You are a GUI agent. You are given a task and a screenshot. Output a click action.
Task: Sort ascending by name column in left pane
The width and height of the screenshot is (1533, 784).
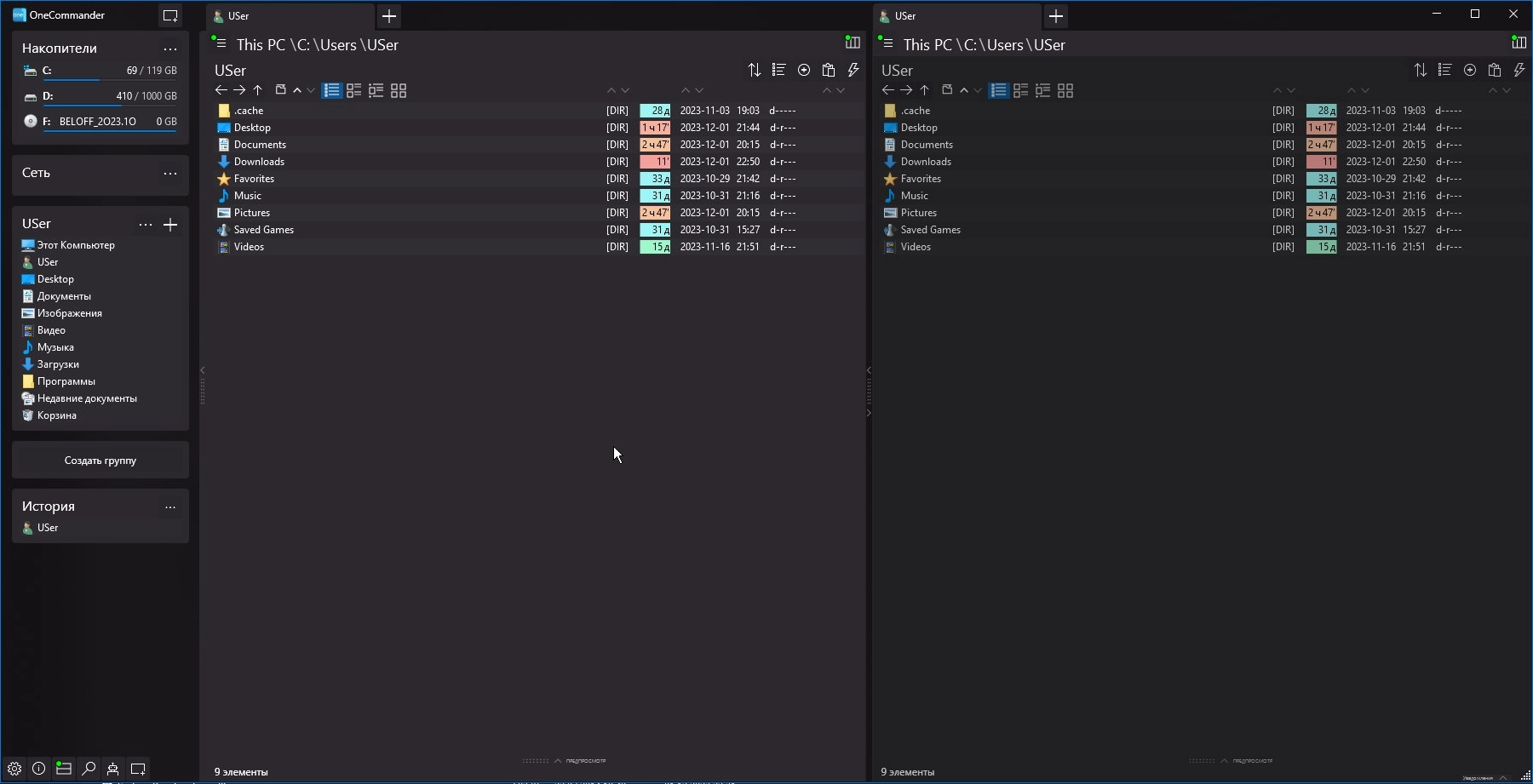[x=611, y=90]
